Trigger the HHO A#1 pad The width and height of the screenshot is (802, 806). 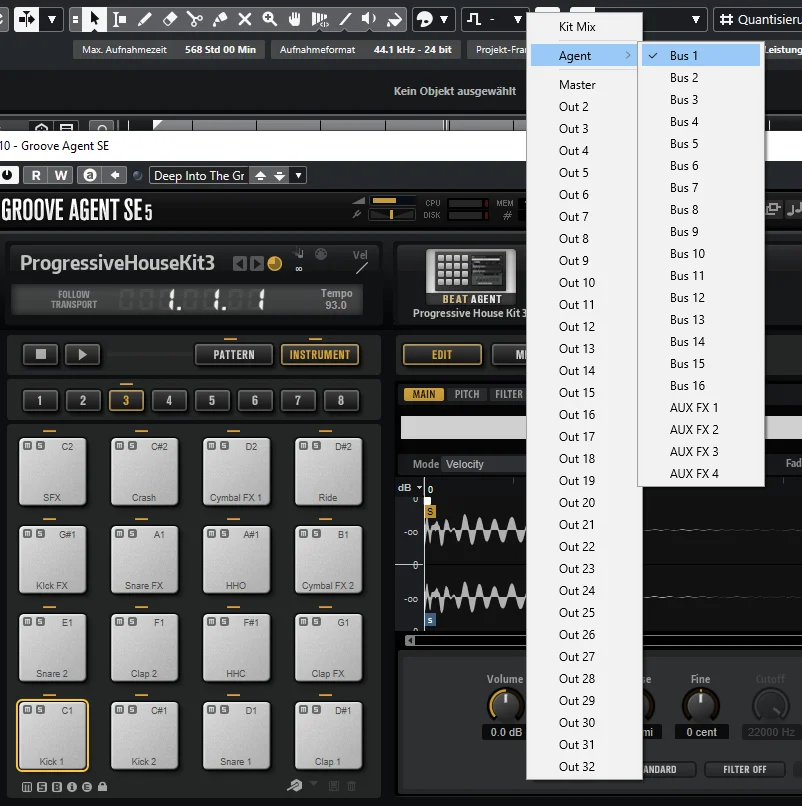236,559
